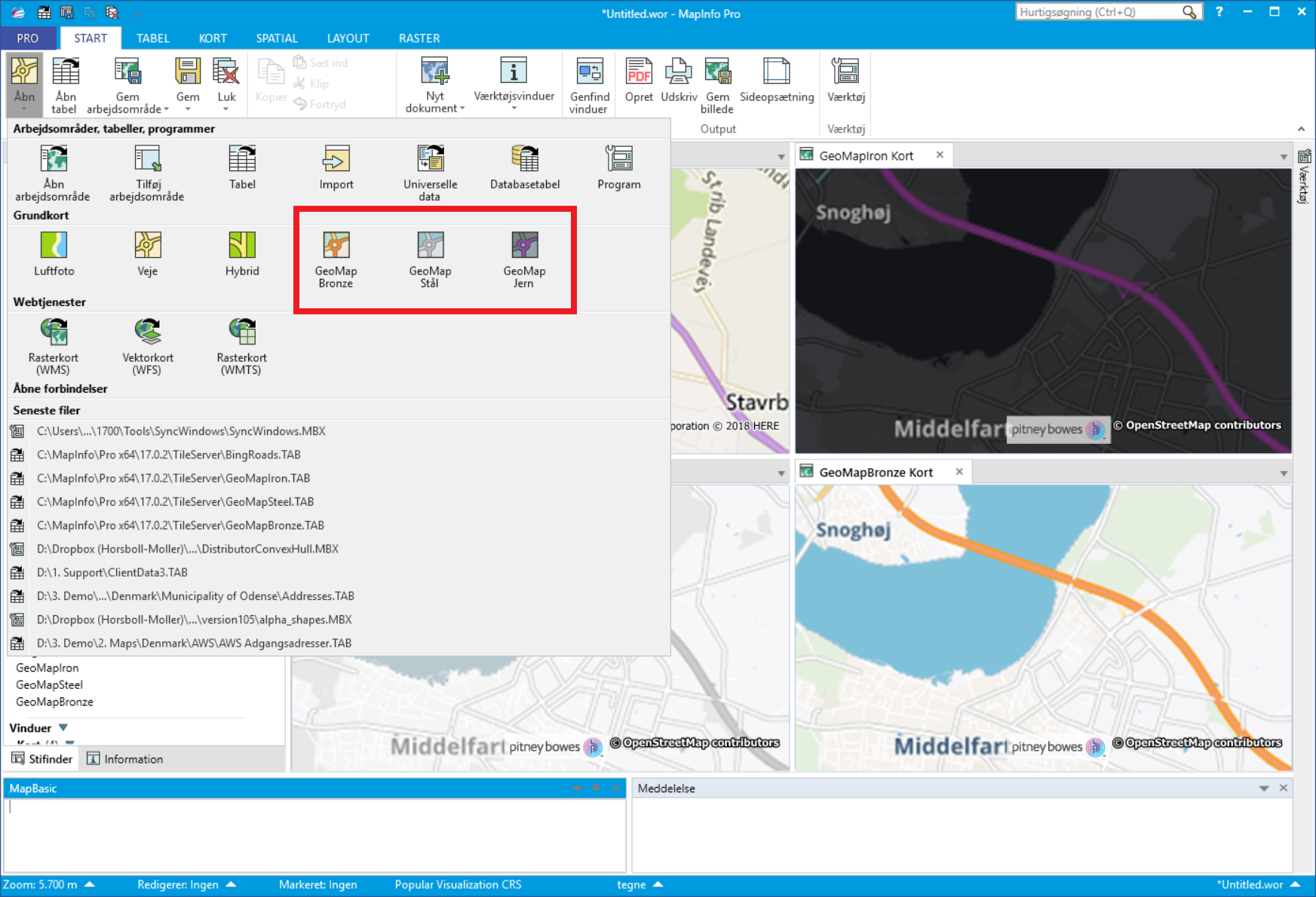1316x897 pixels.
Task: Open the help question mark
Action: tap(1219, 12)
